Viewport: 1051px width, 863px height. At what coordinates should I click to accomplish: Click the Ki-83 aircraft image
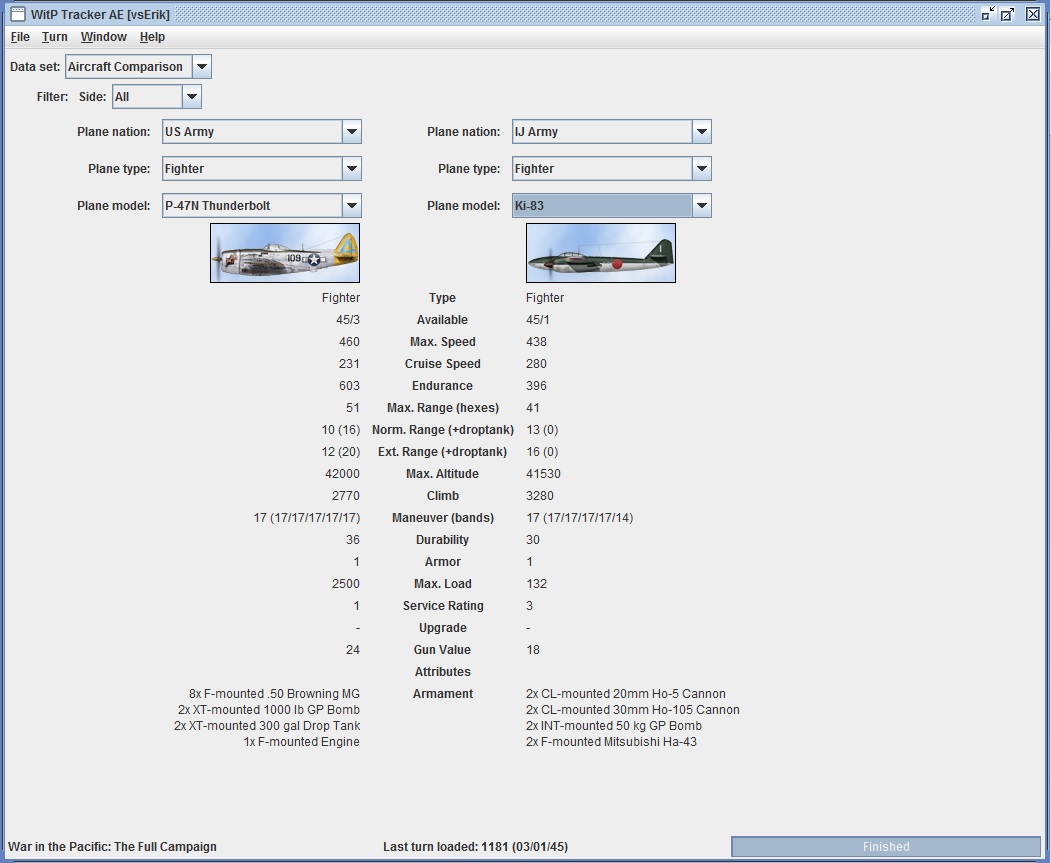[x=601, y=253]
